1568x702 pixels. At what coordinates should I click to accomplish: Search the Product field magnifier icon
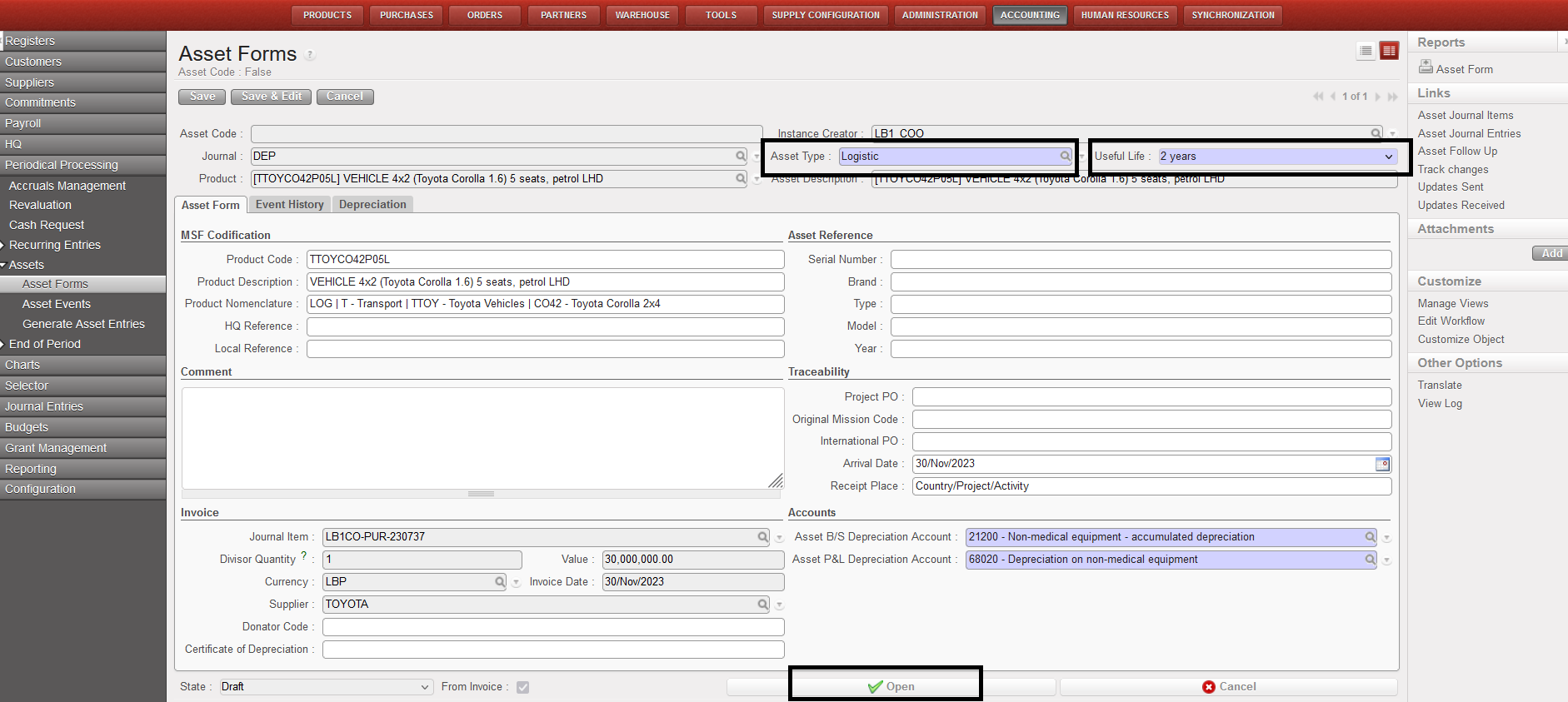[741, 178]
